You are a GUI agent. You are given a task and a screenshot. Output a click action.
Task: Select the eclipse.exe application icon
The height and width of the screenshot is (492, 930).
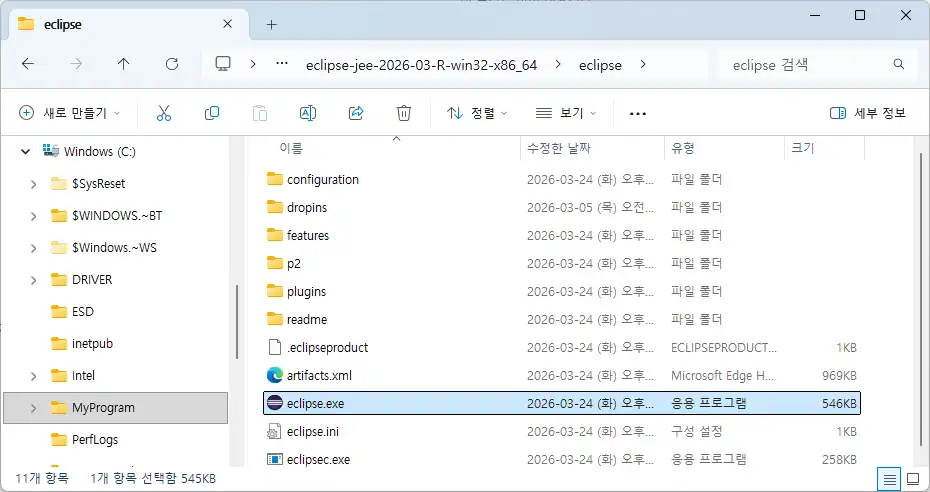pyautogui.click(x=275, y=403)
